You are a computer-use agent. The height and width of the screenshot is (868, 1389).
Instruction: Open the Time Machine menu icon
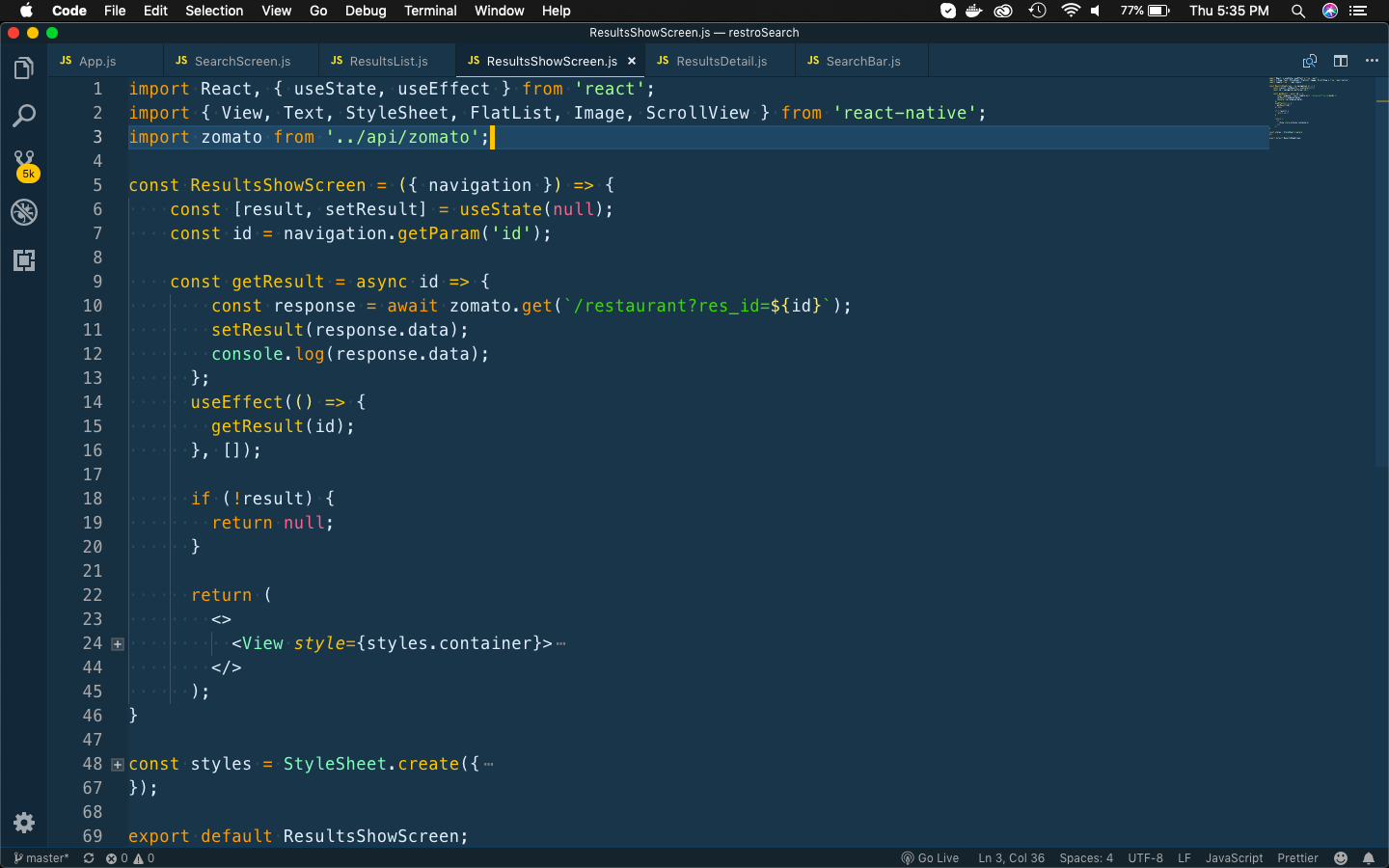coord(1037,11)
